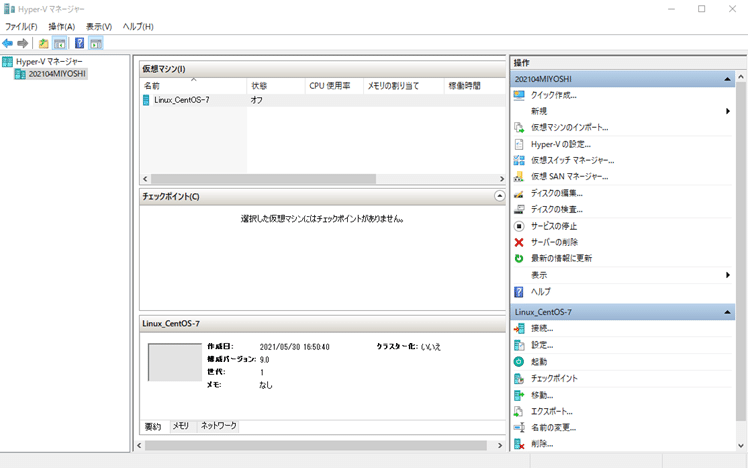Click actions pane scroll down arrow
The height and width of the screenshot is (468, 748).
[x=740, y=446]
